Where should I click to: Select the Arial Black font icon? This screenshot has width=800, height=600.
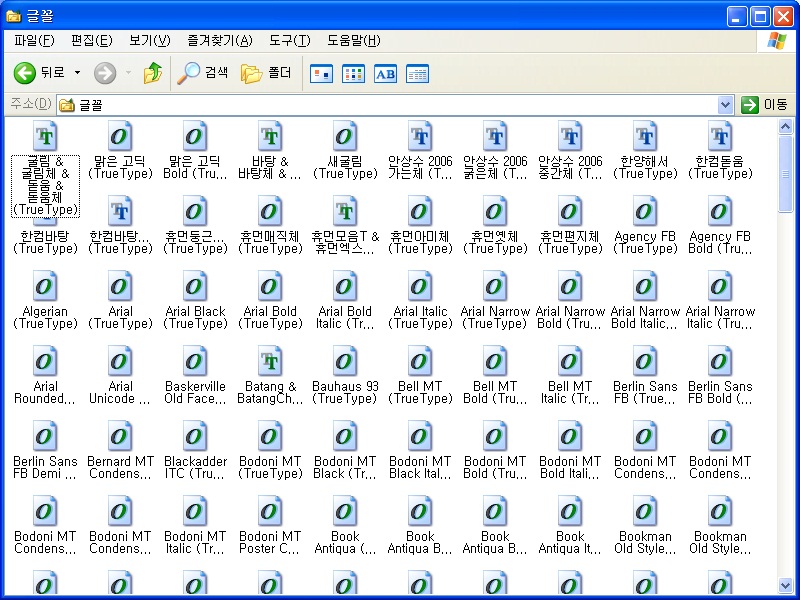pyautogui.click(x=195, y=286)
